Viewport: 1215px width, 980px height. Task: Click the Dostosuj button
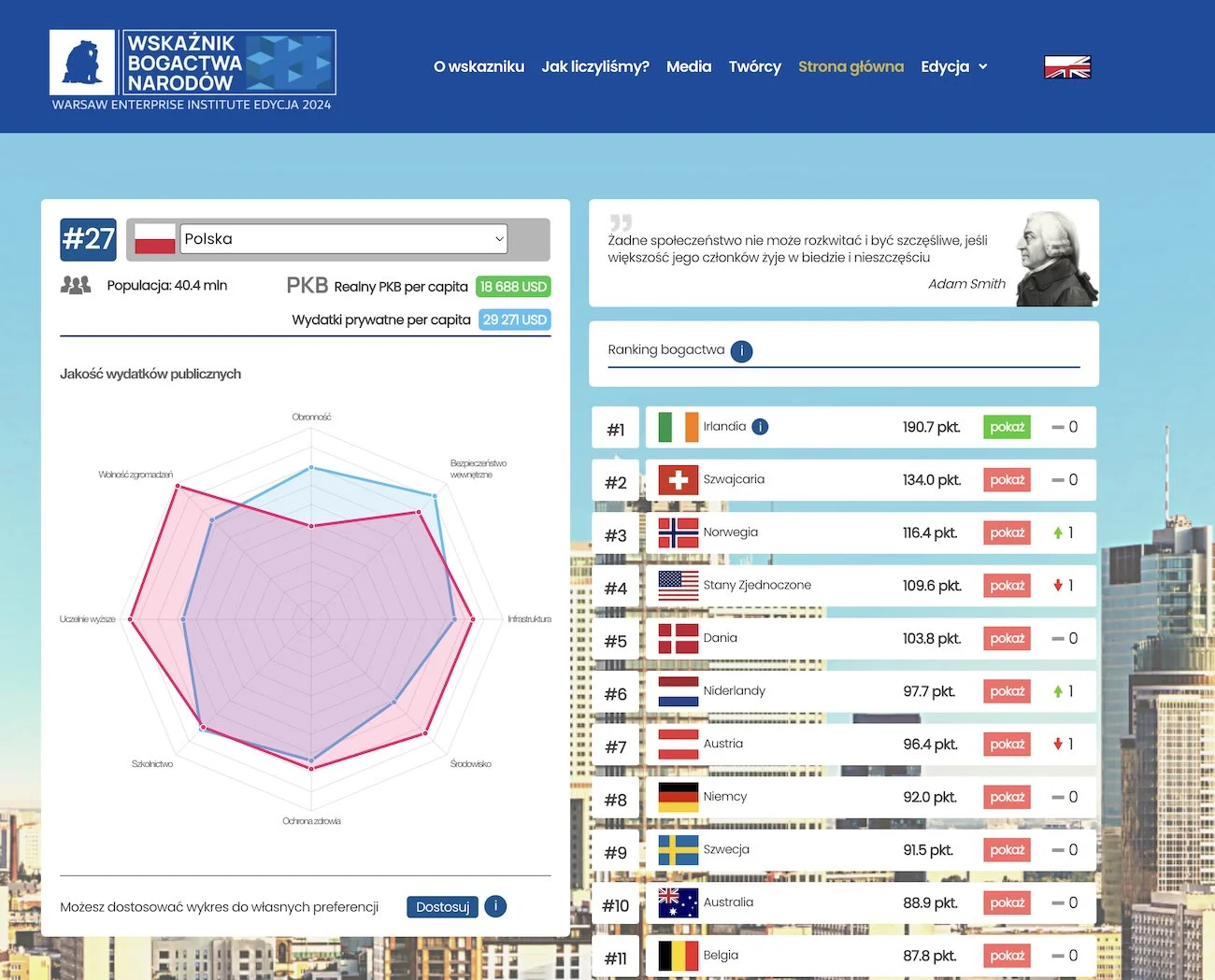tap(442, 907)
